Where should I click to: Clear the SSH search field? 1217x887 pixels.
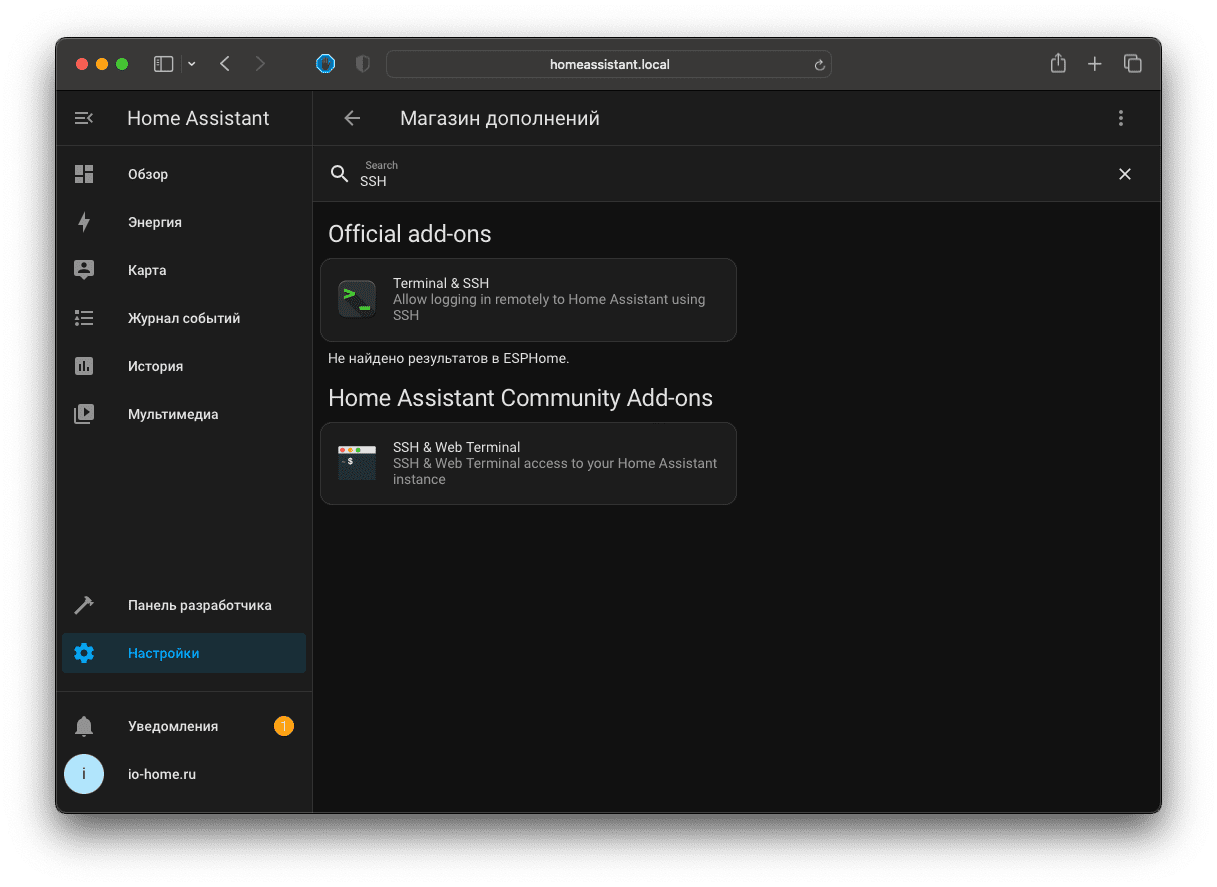pos(1125,174)
